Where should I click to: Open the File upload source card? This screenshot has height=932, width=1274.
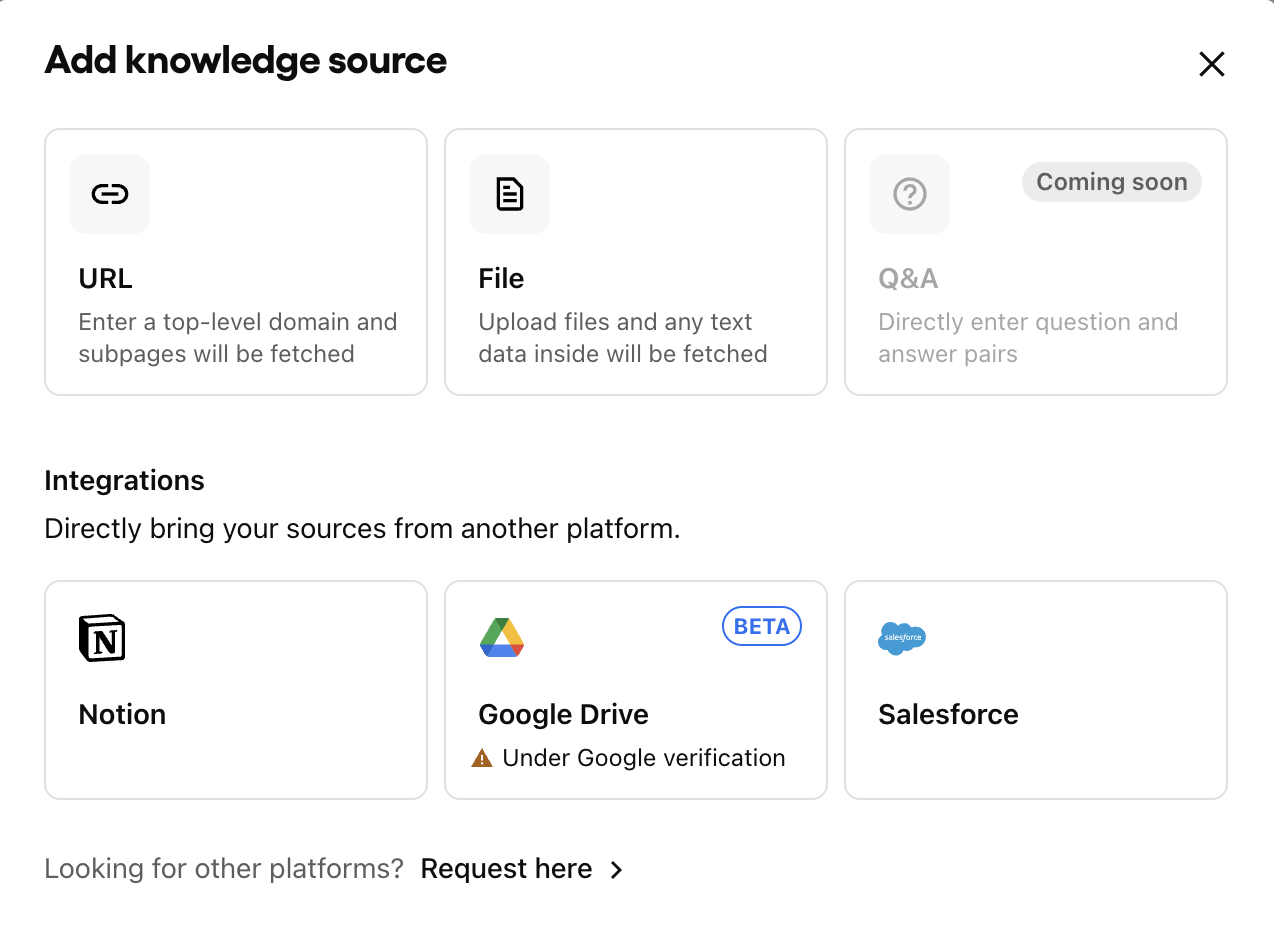[x=635, y=261]
